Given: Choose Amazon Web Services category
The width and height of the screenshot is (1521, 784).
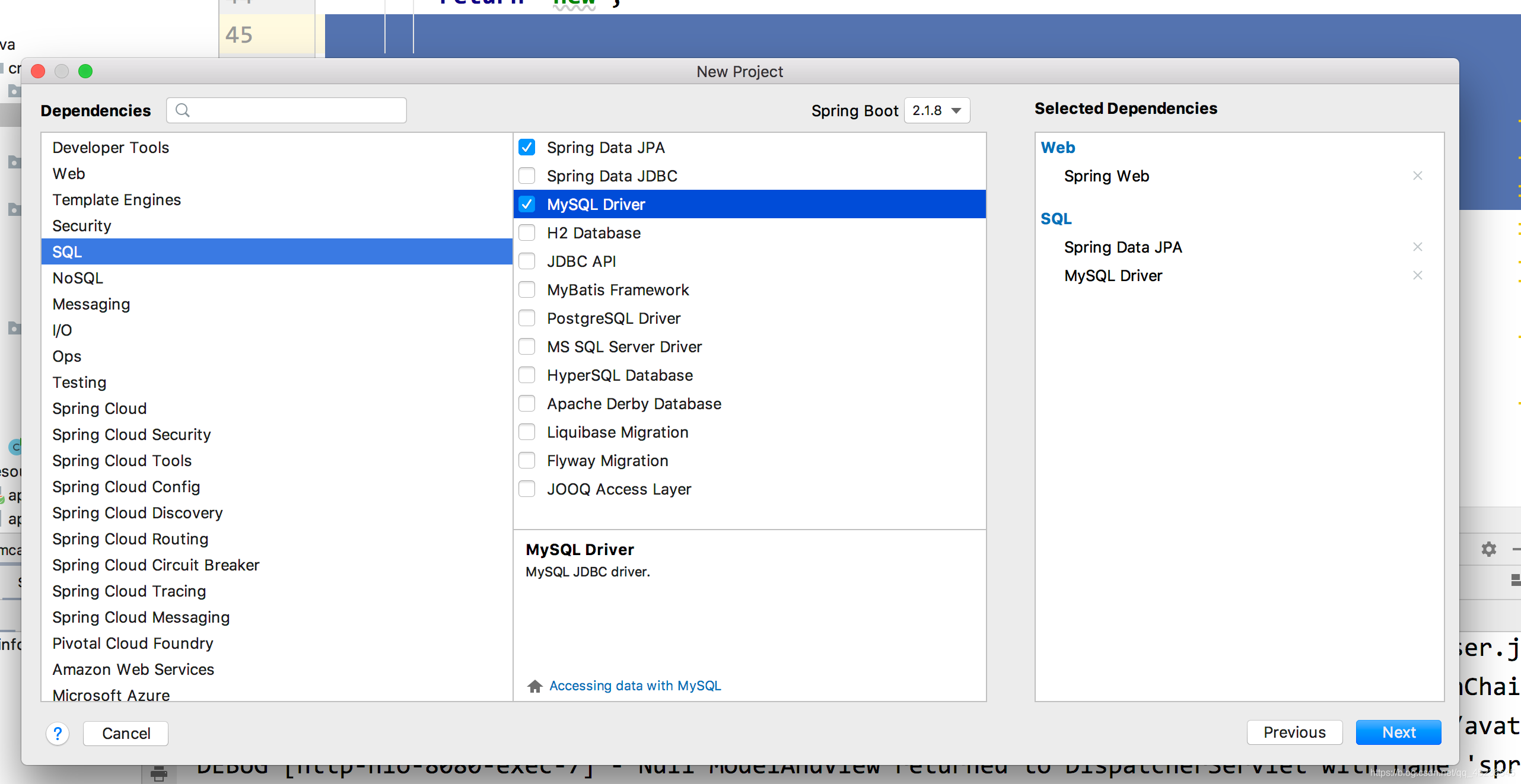Looking at the screenshot, I should tap(276, 669).
